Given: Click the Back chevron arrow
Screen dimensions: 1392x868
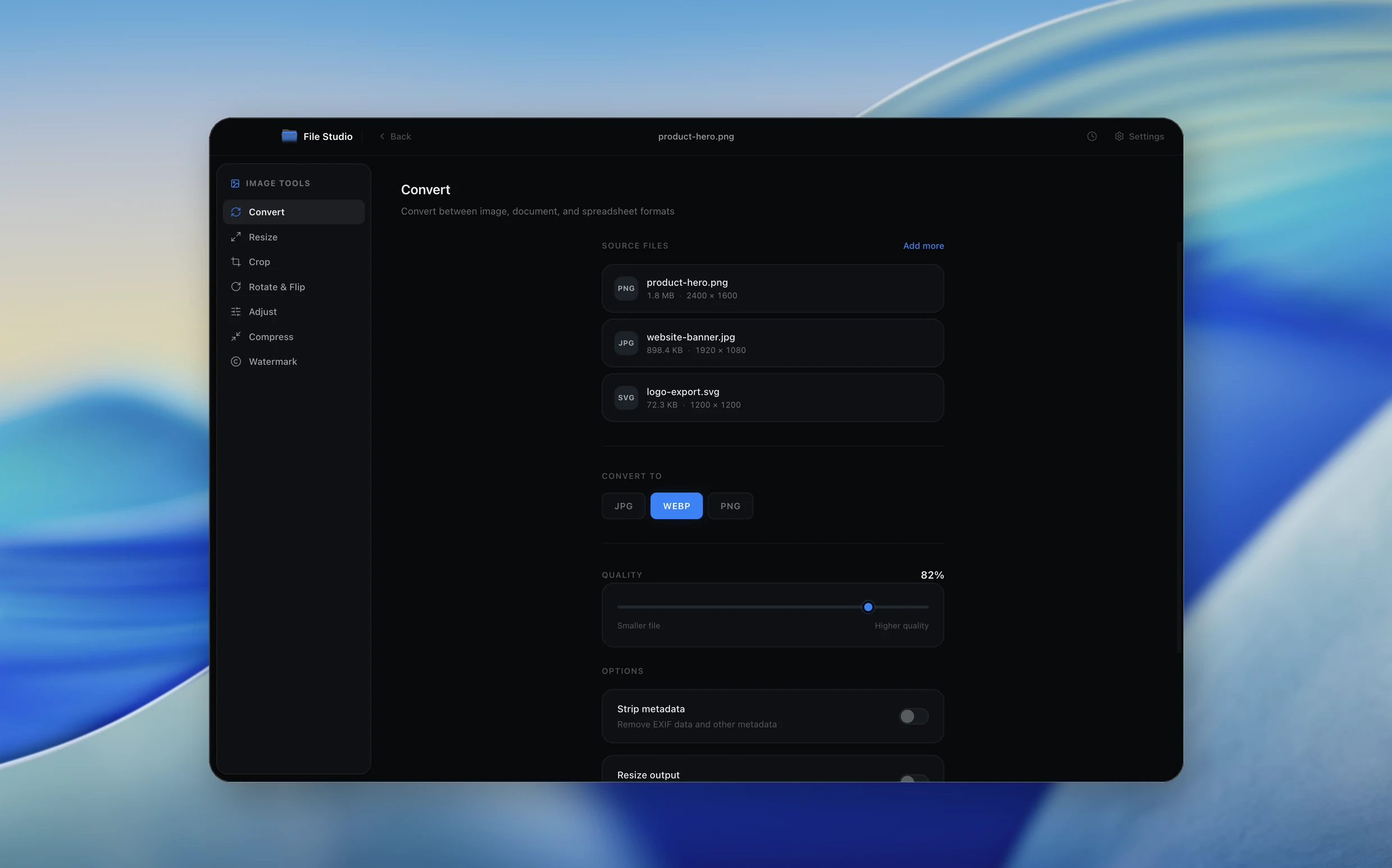Looking at the screenshot, I should click(382, 136).
